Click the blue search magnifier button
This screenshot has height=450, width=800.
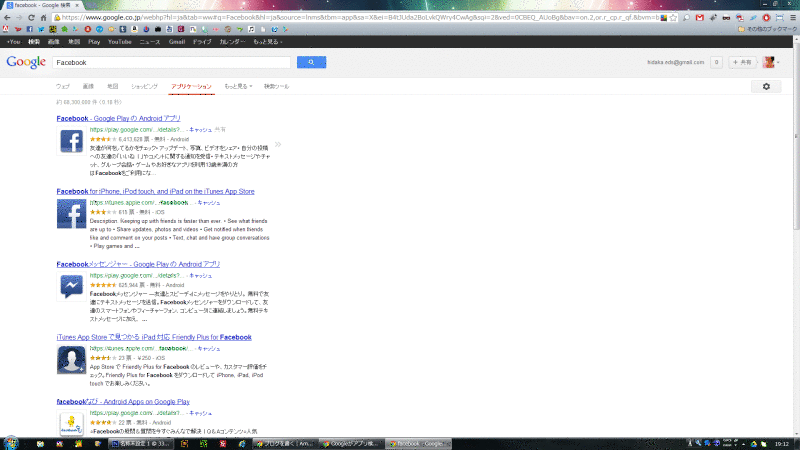click(x=311, y=62)
